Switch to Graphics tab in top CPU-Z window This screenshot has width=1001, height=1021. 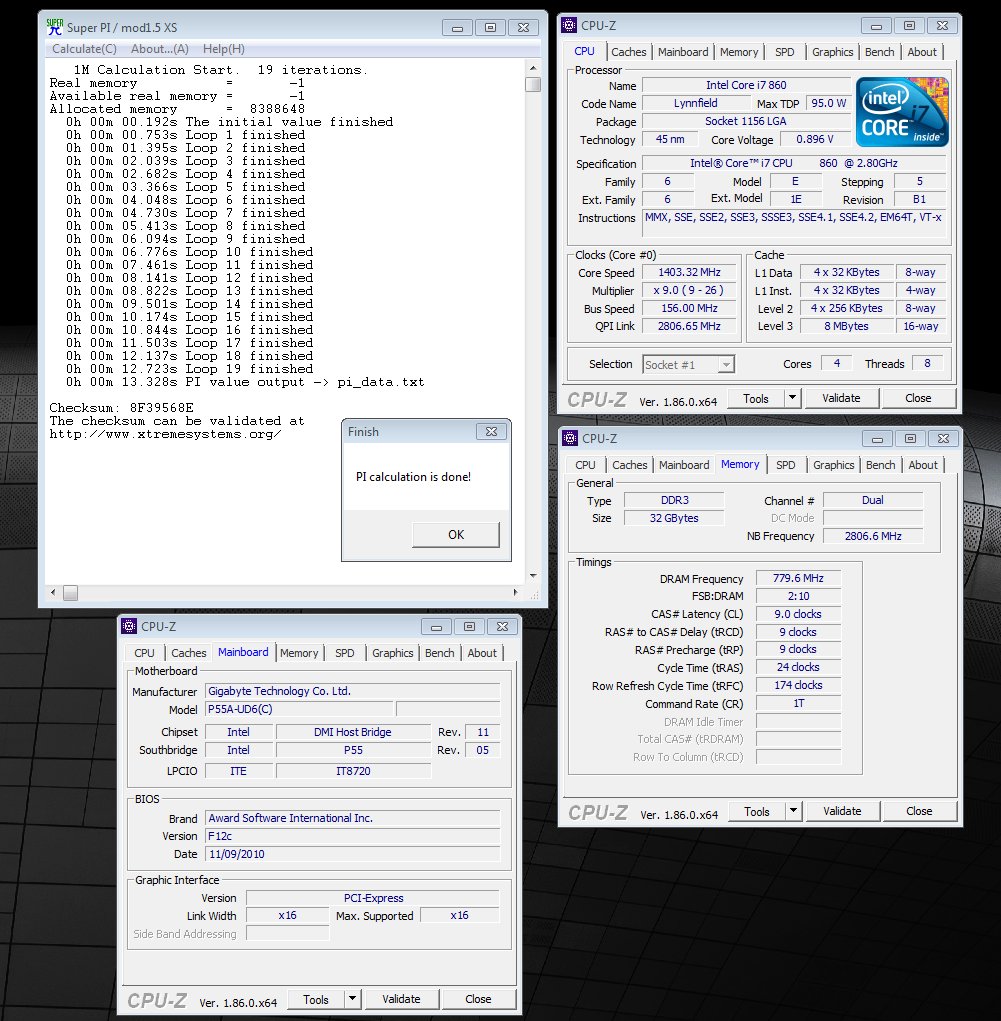832,52
